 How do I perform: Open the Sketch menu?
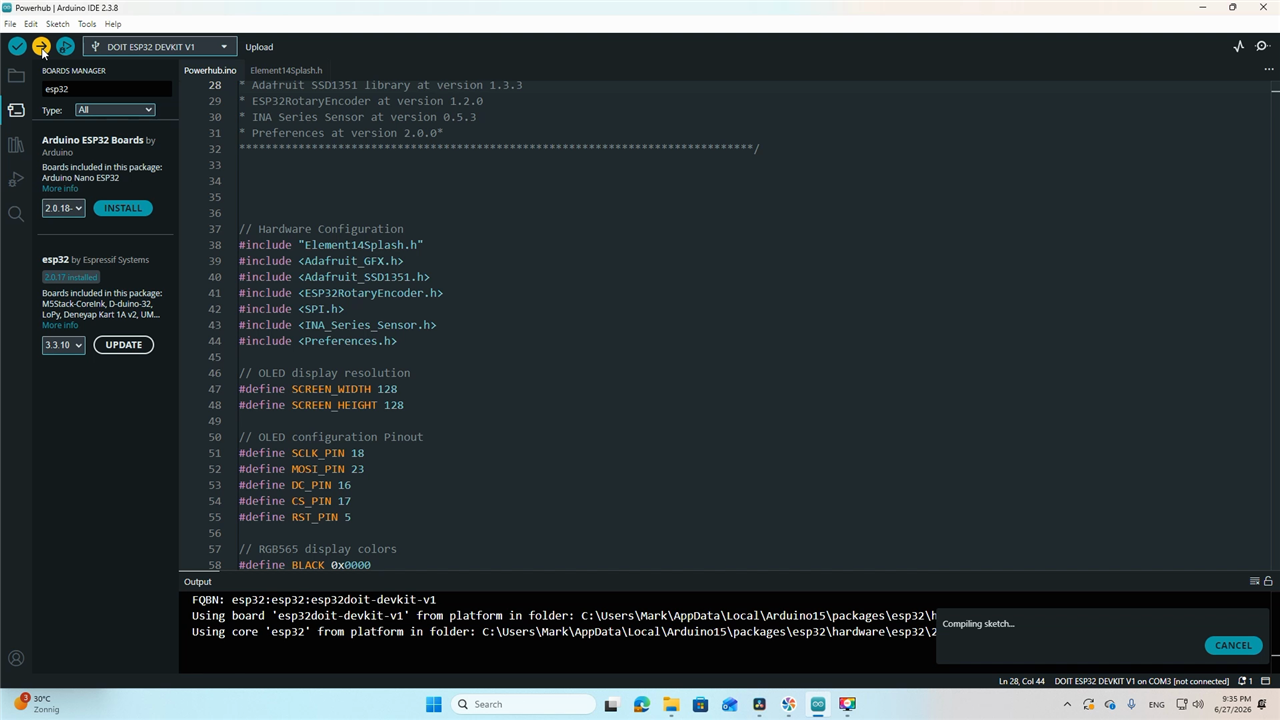(x=58, y=24)
